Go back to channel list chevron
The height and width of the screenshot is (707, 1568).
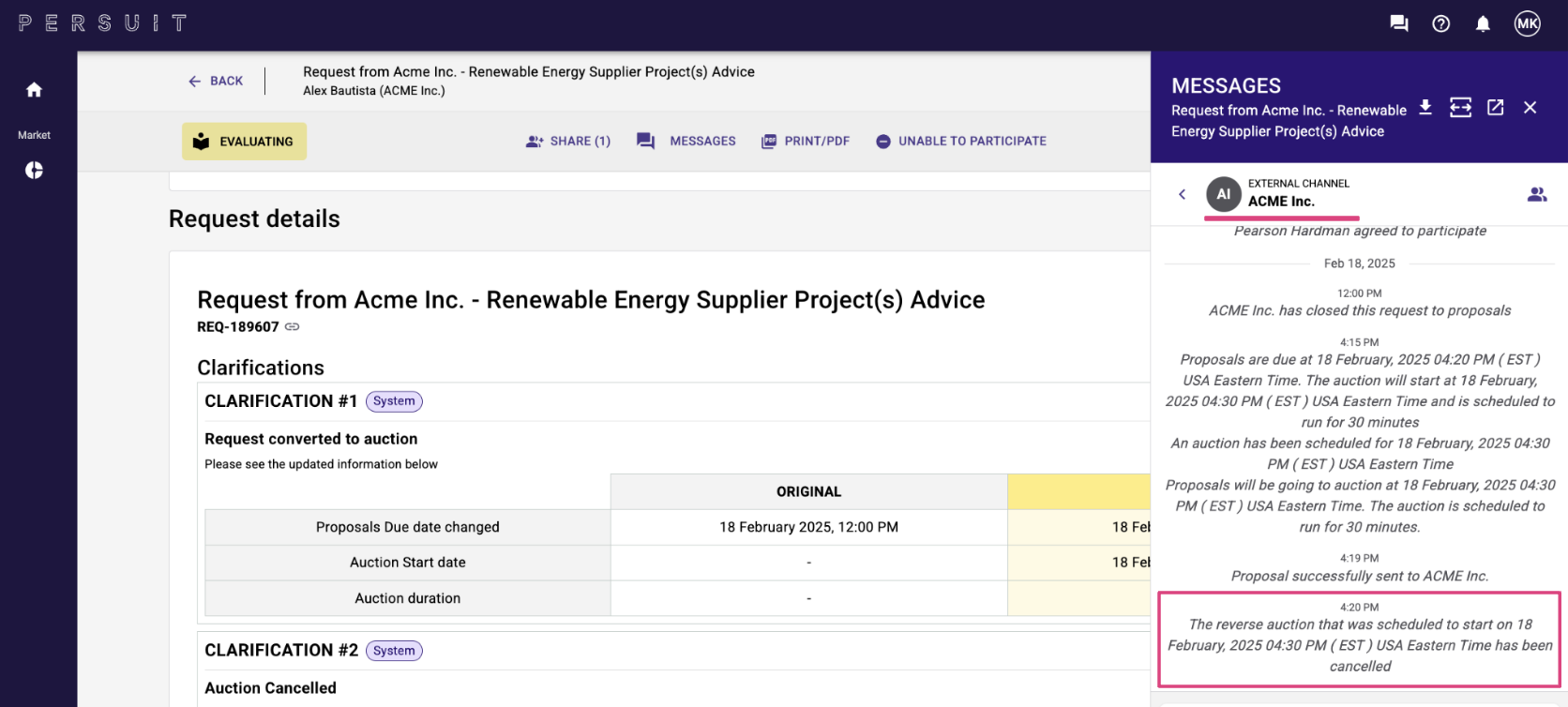tap(1183, 194)
